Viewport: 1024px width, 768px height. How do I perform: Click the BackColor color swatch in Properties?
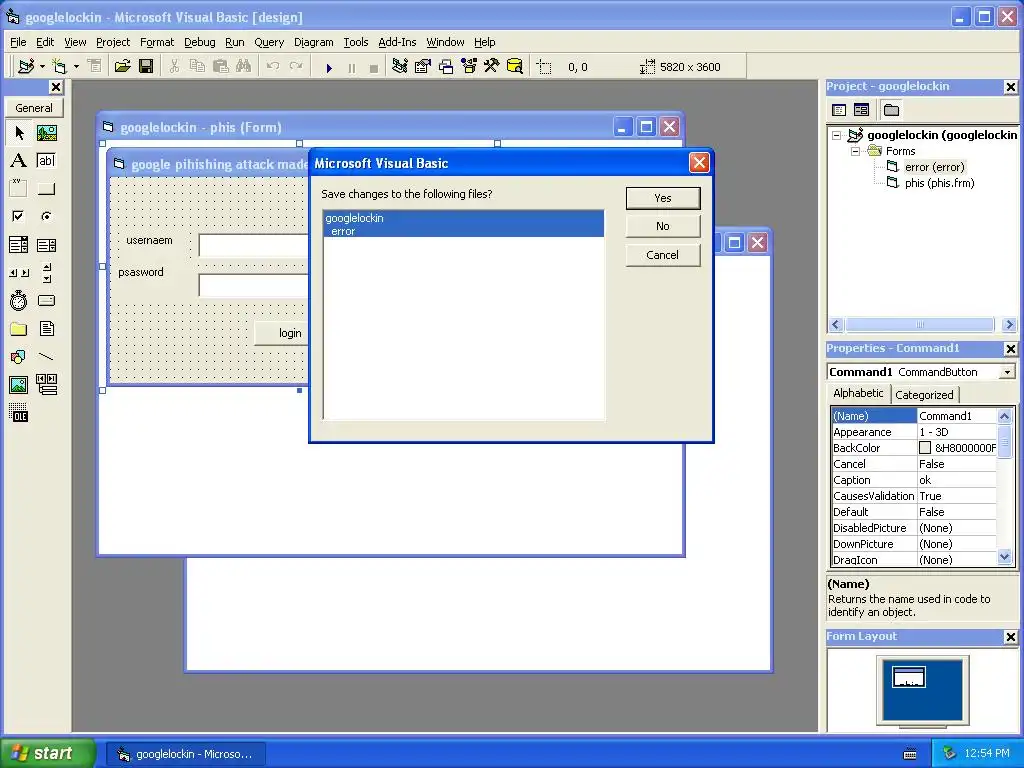925,448
